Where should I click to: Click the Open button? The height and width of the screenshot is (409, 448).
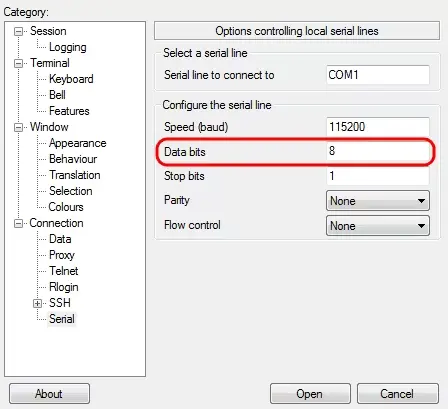[x=310, y=394]
